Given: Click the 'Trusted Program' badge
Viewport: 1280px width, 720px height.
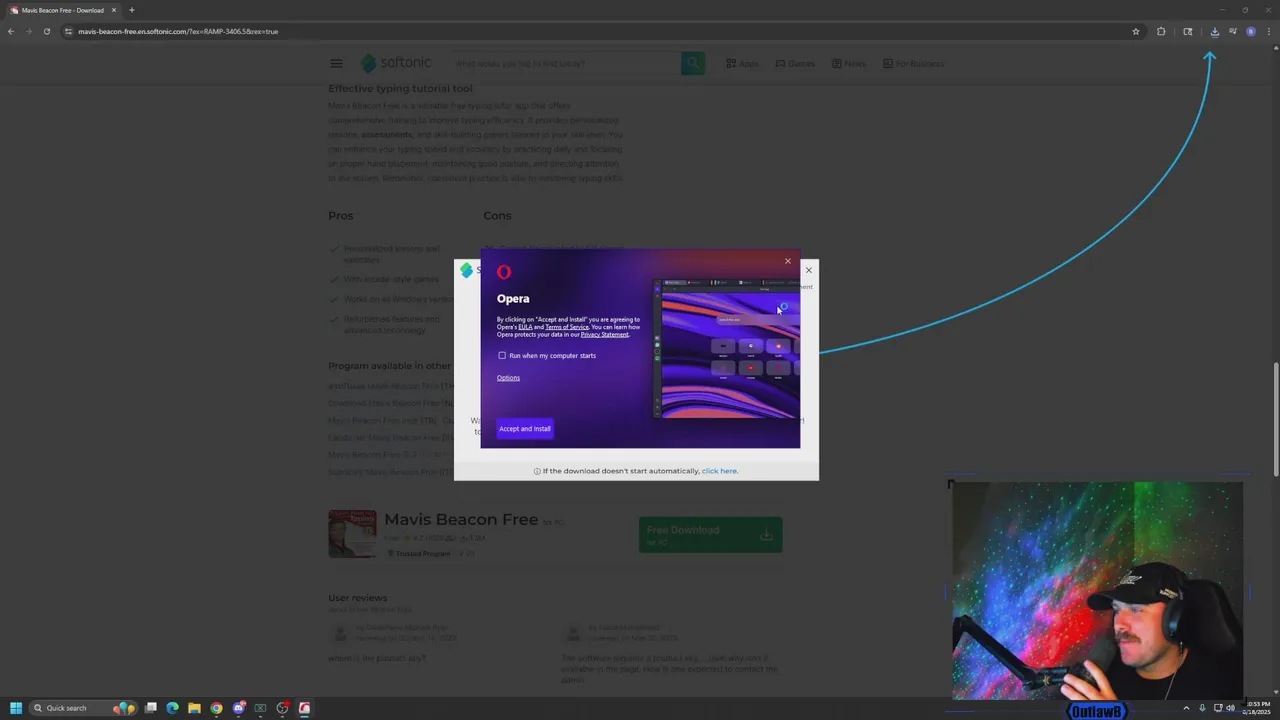Looking at the screenshot, I should (419, 553).
